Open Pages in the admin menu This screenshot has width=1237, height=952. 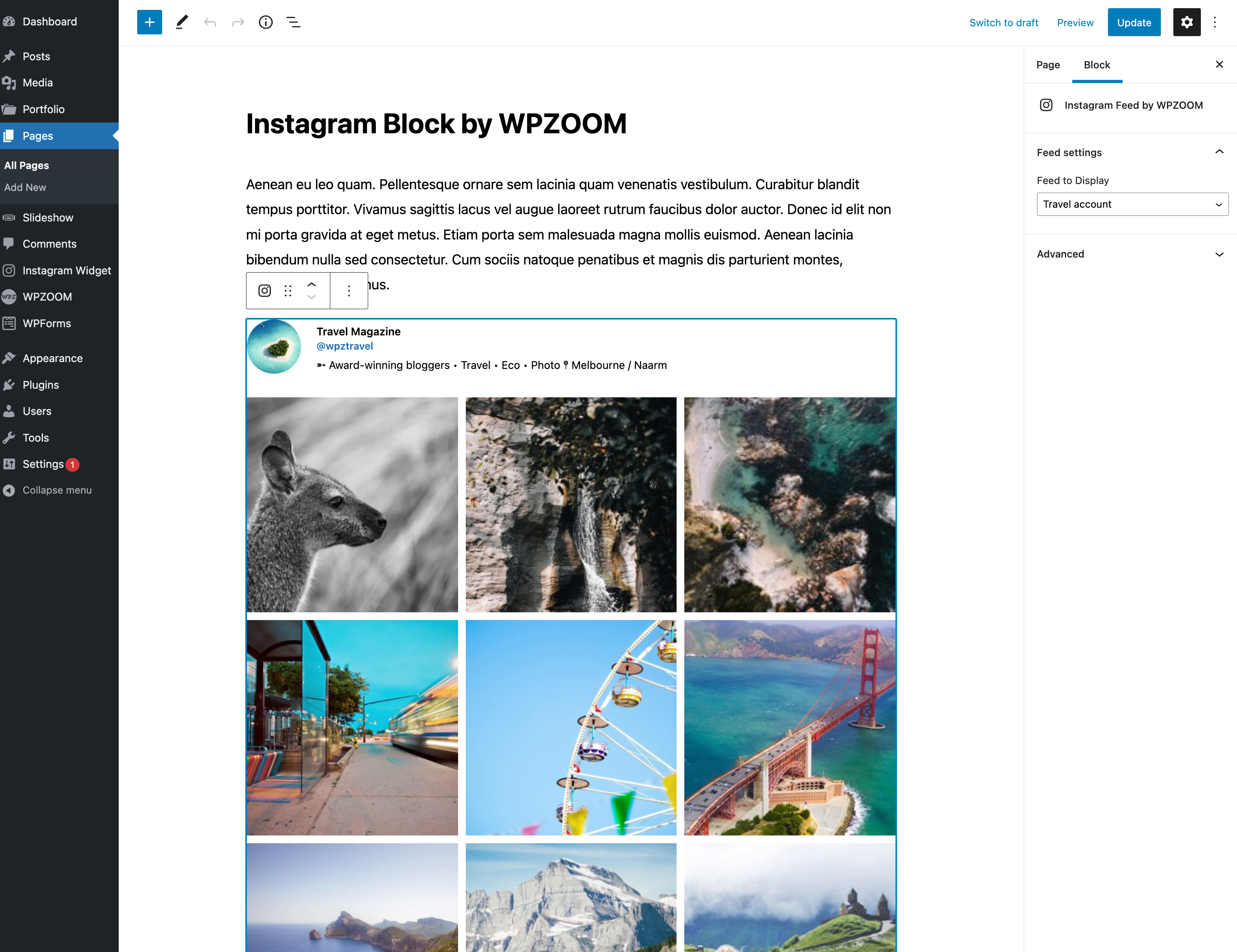(59, 136)
